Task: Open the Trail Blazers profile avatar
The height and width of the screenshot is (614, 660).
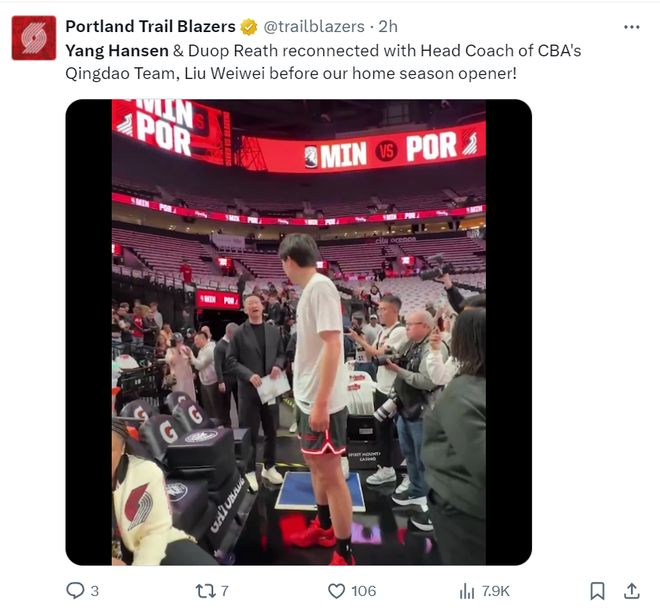Action: tap(33, 38)
